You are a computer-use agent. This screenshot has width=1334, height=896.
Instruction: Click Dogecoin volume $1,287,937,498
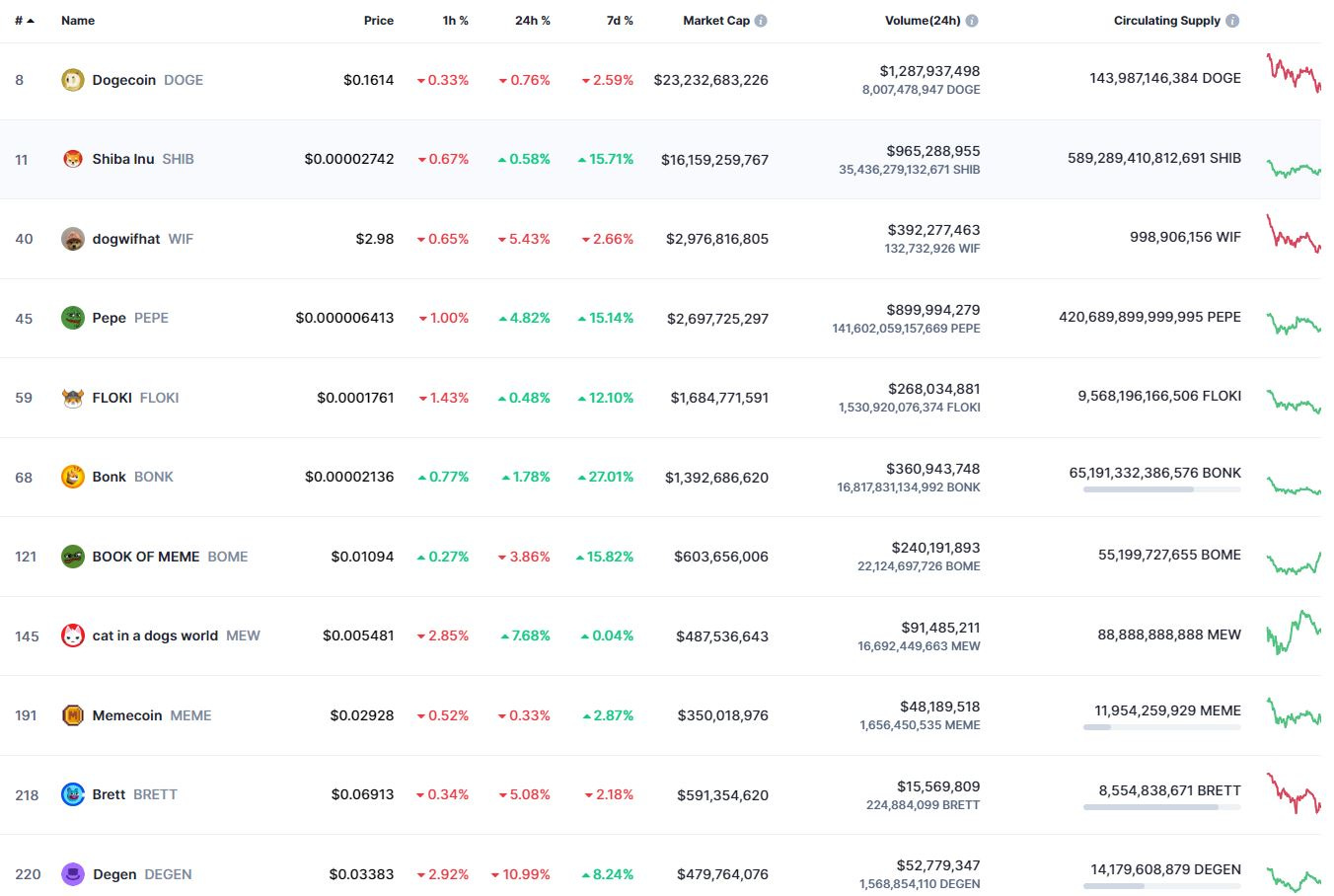click(x=930, y=71)
